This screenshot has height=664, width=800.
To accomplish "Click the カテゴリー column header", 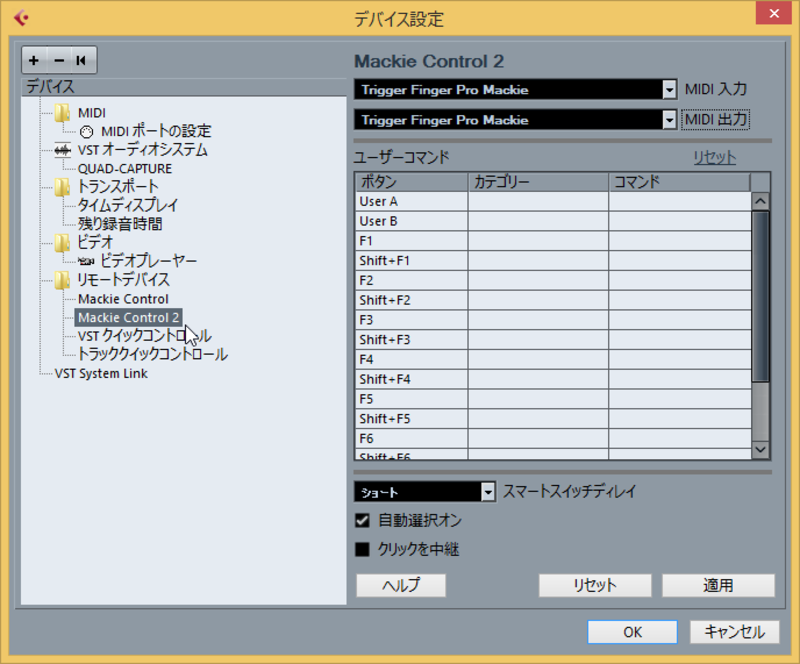I will tap(538, 182).
